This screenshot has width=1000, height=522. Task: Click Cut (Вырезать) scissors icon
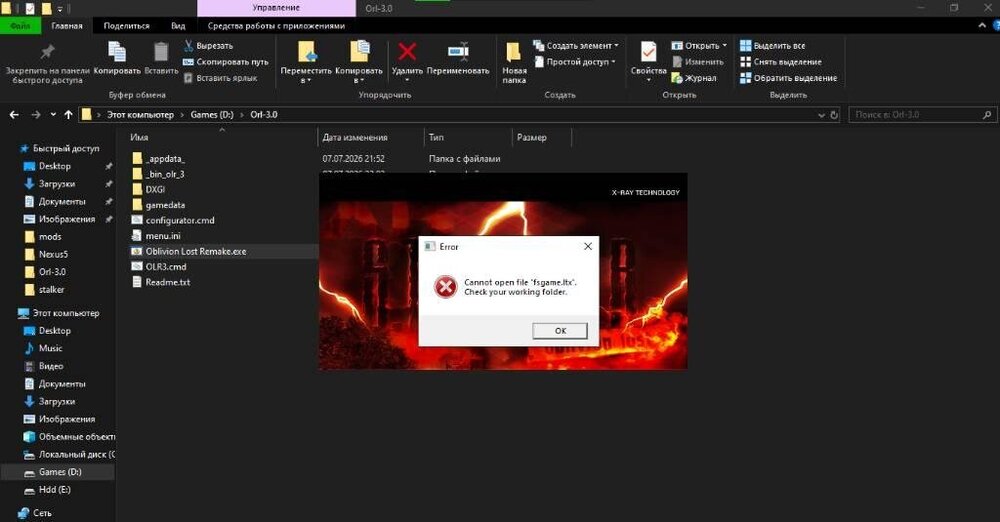tap(189, 45)
